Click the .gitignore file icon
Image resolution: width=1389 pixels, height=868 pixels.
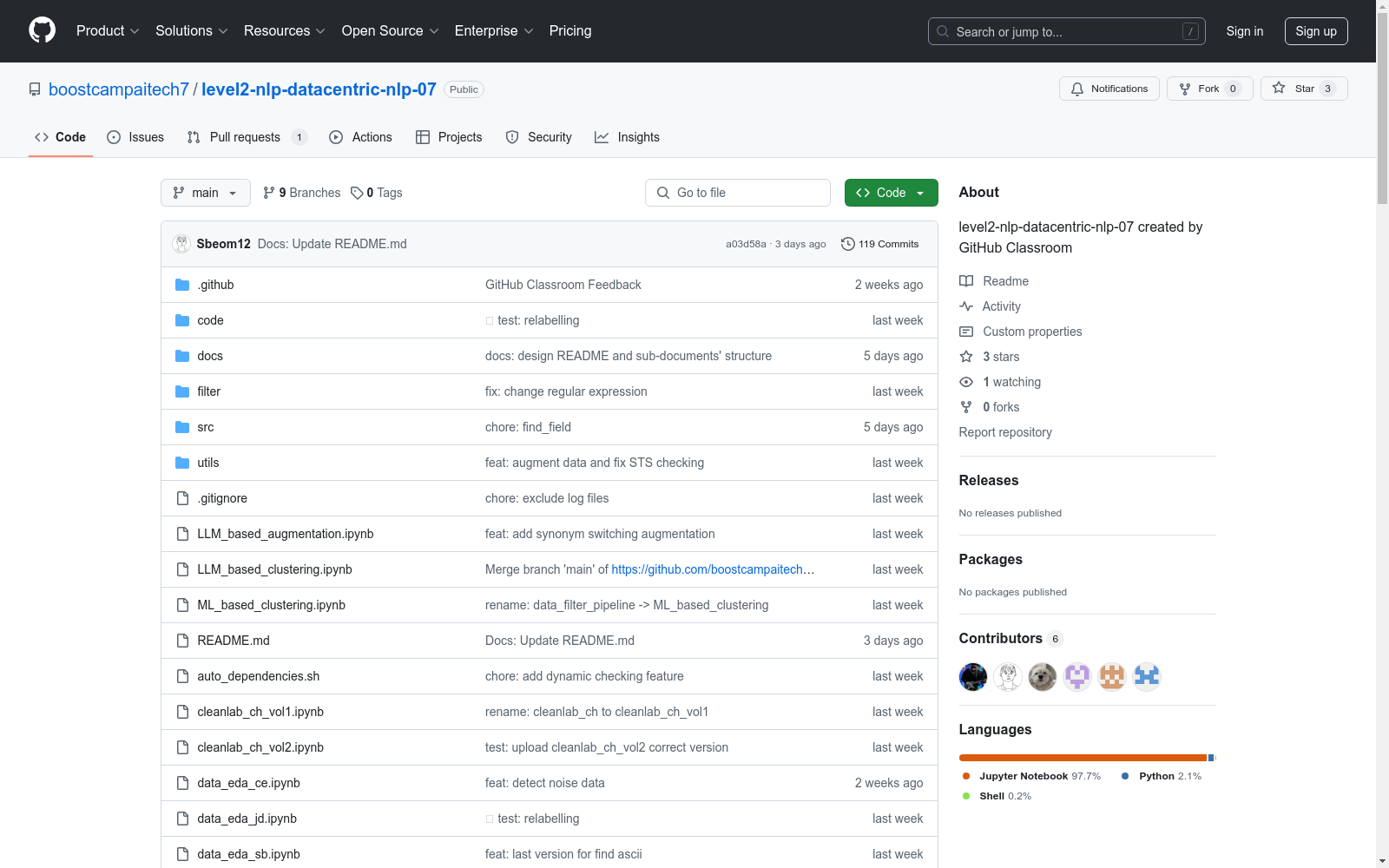pos(182,498)
